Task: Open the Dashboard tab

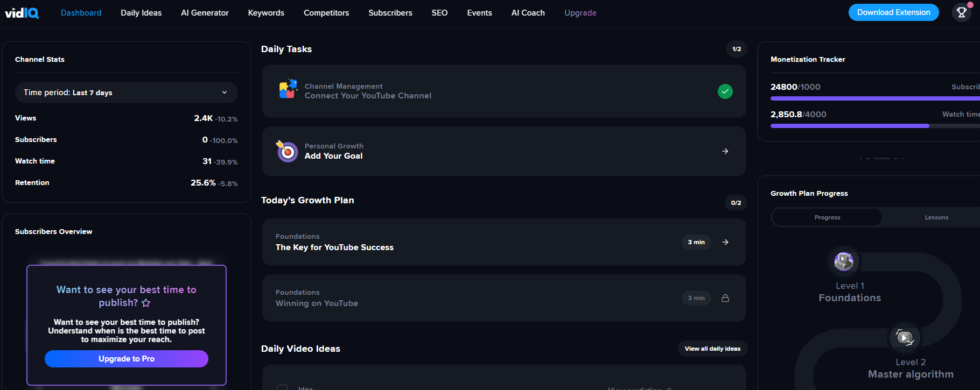Action: (x=81, y=12)
